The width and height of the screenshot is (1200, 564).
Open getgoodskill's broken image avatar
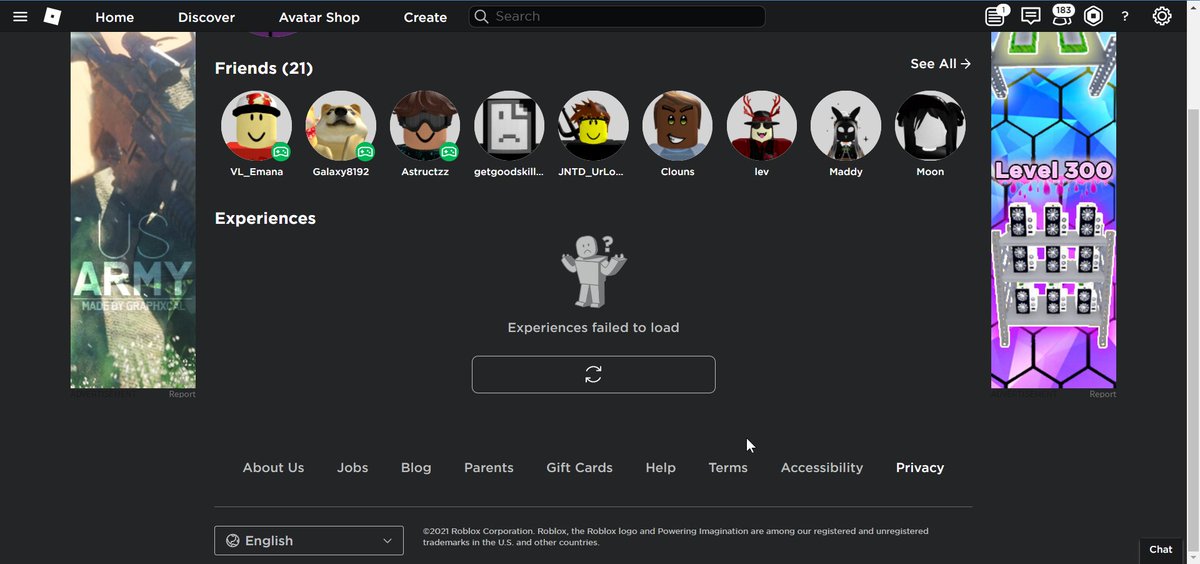[509, 125]
